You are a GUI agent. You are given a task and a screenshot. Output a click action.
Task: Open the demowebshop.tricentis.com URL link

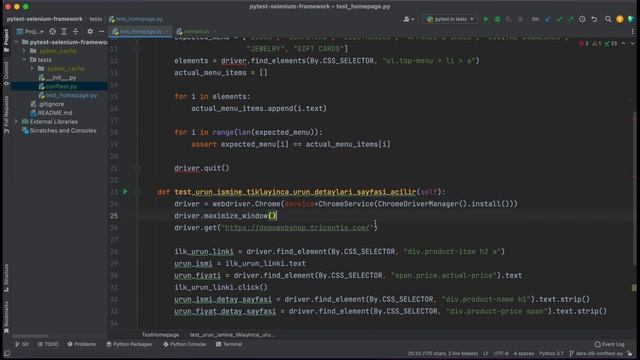(297, 228)
